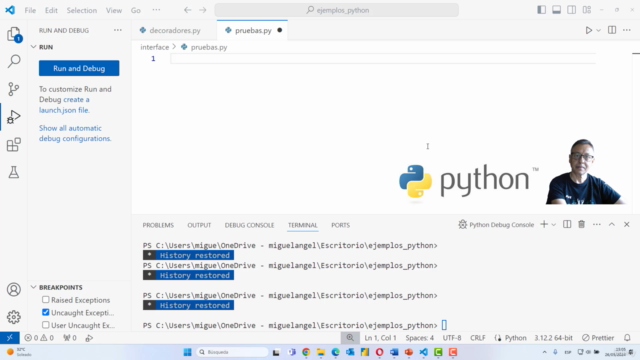
Task: Open the Explorer view in activity bar
Action: coord(14,34)
